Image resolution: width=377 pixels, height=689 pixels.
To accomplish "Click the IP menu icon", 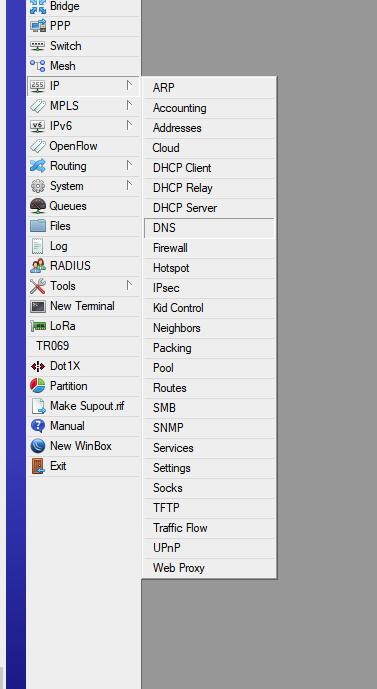I will point(38,86).
